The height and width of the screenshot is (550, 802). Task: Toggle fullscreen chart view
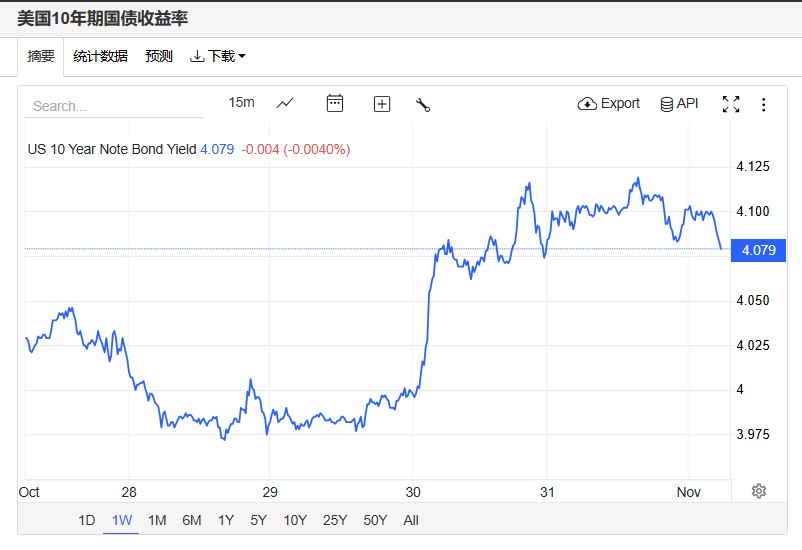point(731,104)
